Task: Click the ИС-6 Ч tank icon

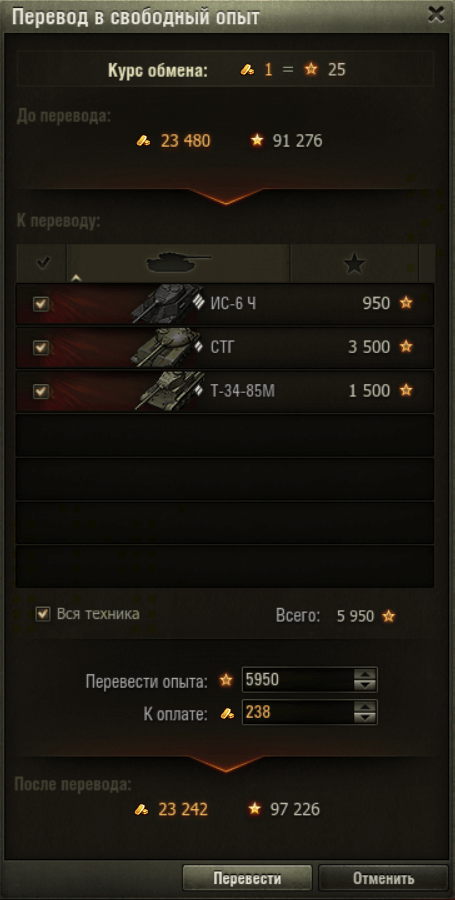Action: coord(168,302)
